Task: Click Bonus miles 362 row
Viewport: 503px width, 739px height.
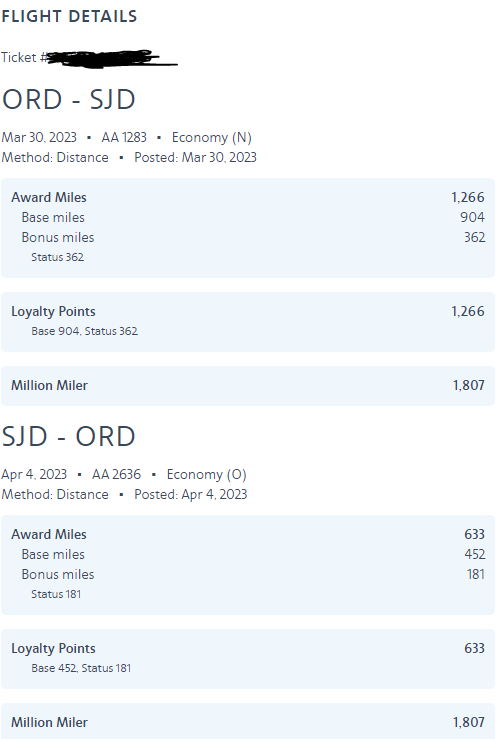Action: pos(253,237)
